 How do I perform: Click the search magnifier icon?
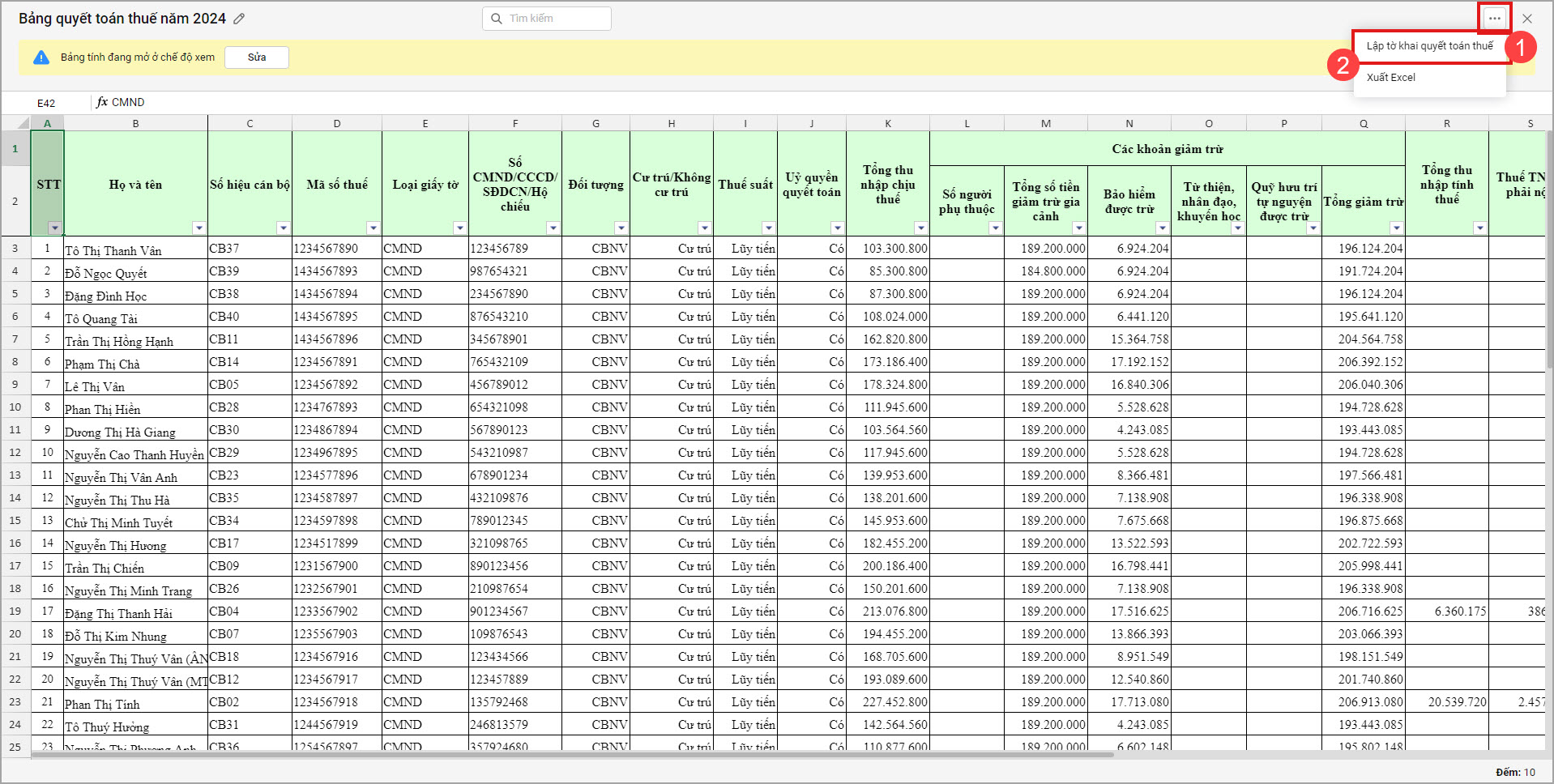coord(497,19)
